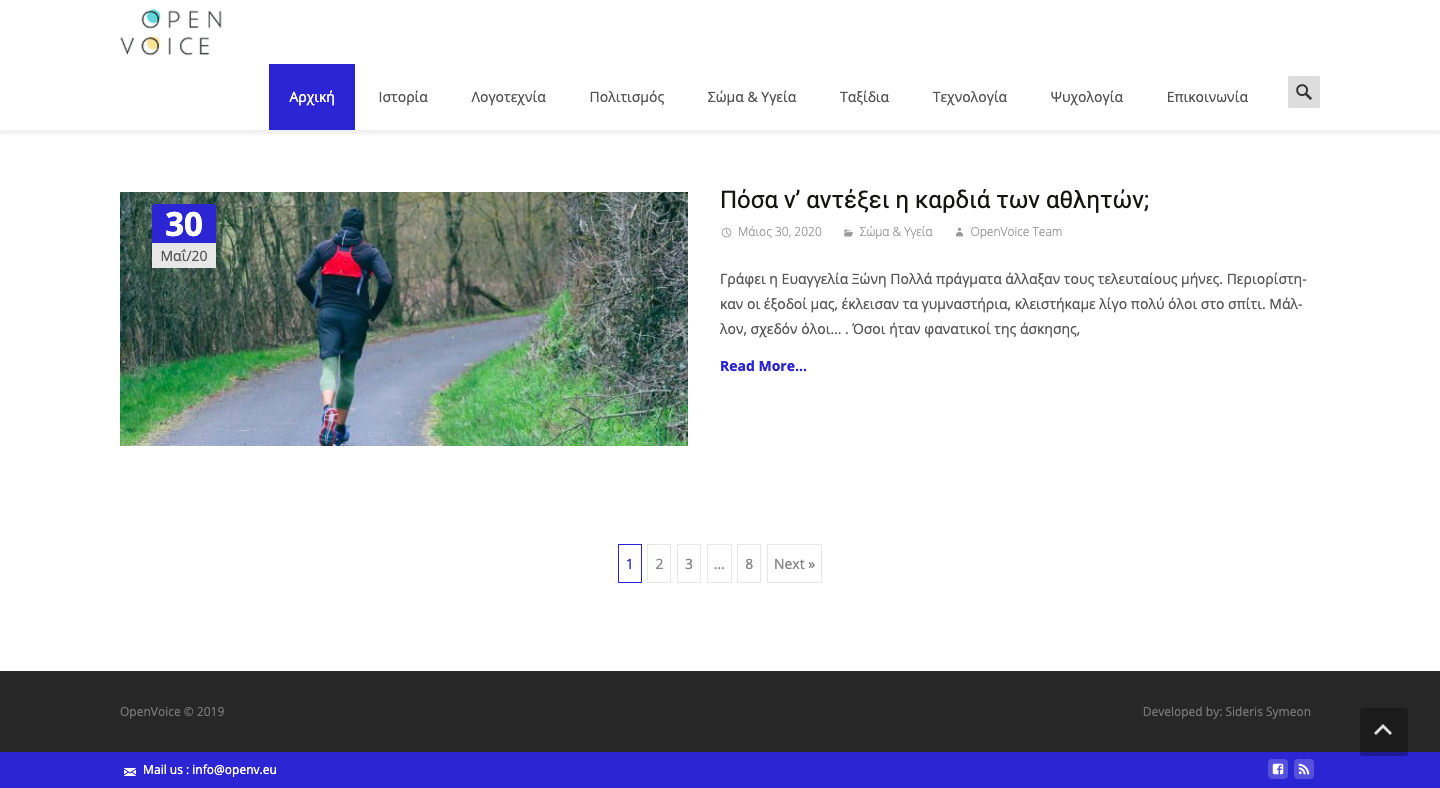Image resolution: width=1440 pixels, height=788 pixels.
Task: Open the Τεχνολογία menu item
Action: [x=969, y=97]
